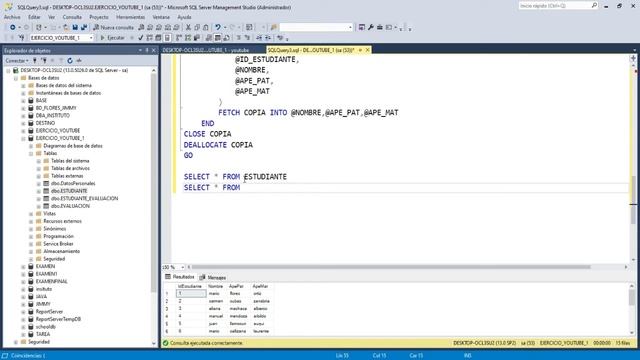The width and height of the screenshot is (640, 360).
Task: Click the Find in files icon
Action: pyautogui.click(x=273, y=27)
